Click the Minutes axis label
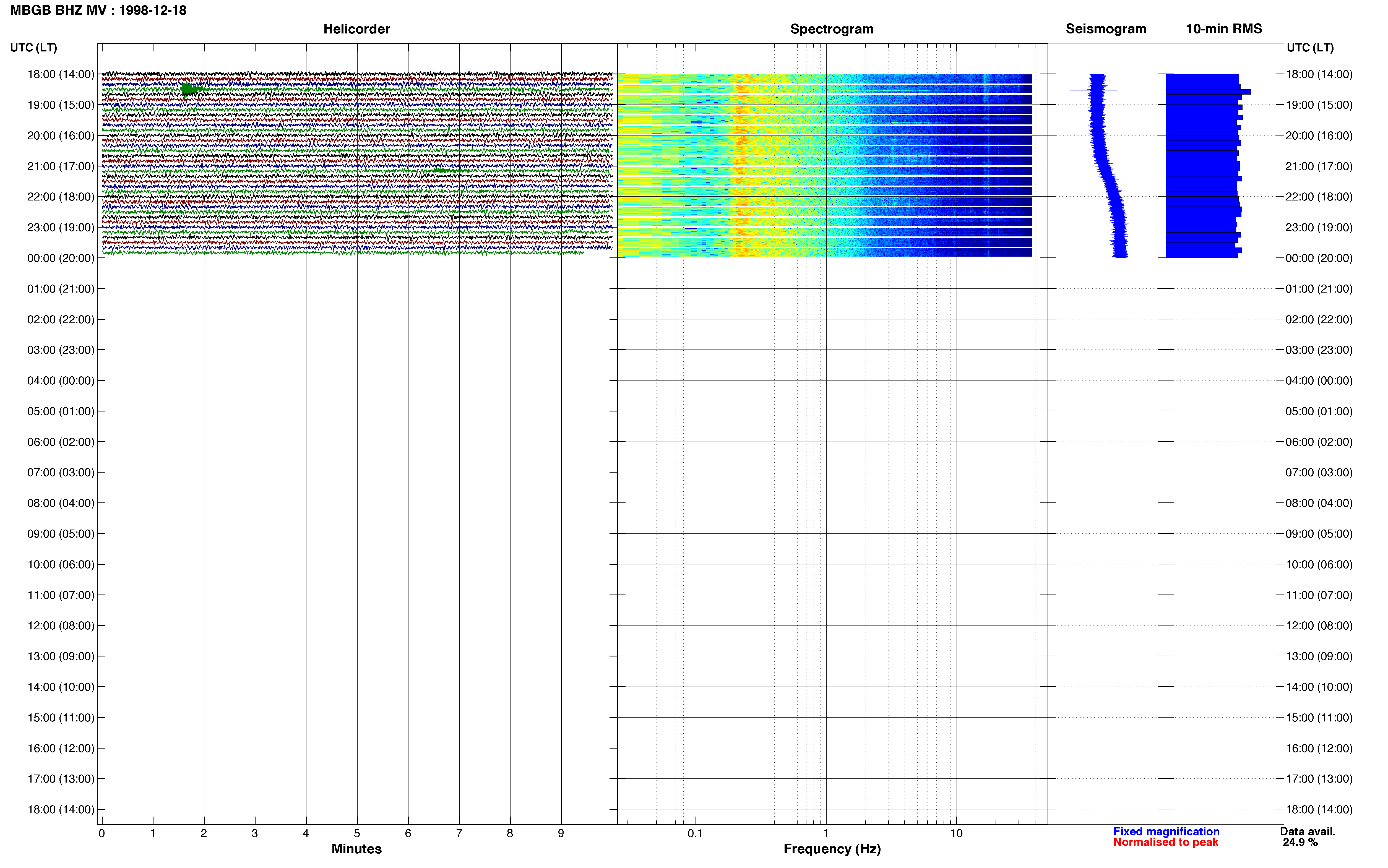The width and height of the screenshot is (1388, 868). 356,848
